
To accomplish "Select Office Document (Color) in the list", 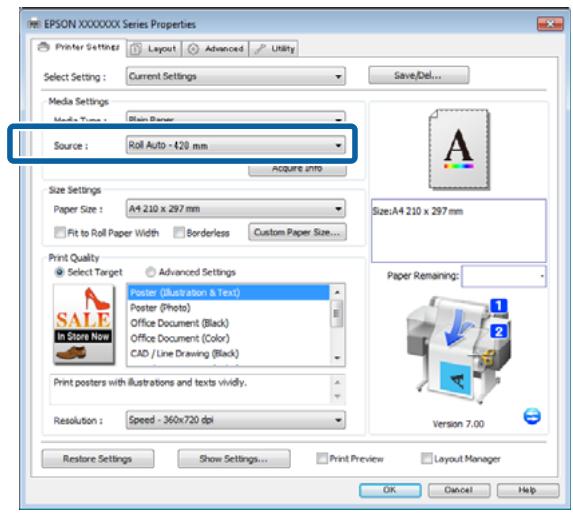I will tap(228, 338).
